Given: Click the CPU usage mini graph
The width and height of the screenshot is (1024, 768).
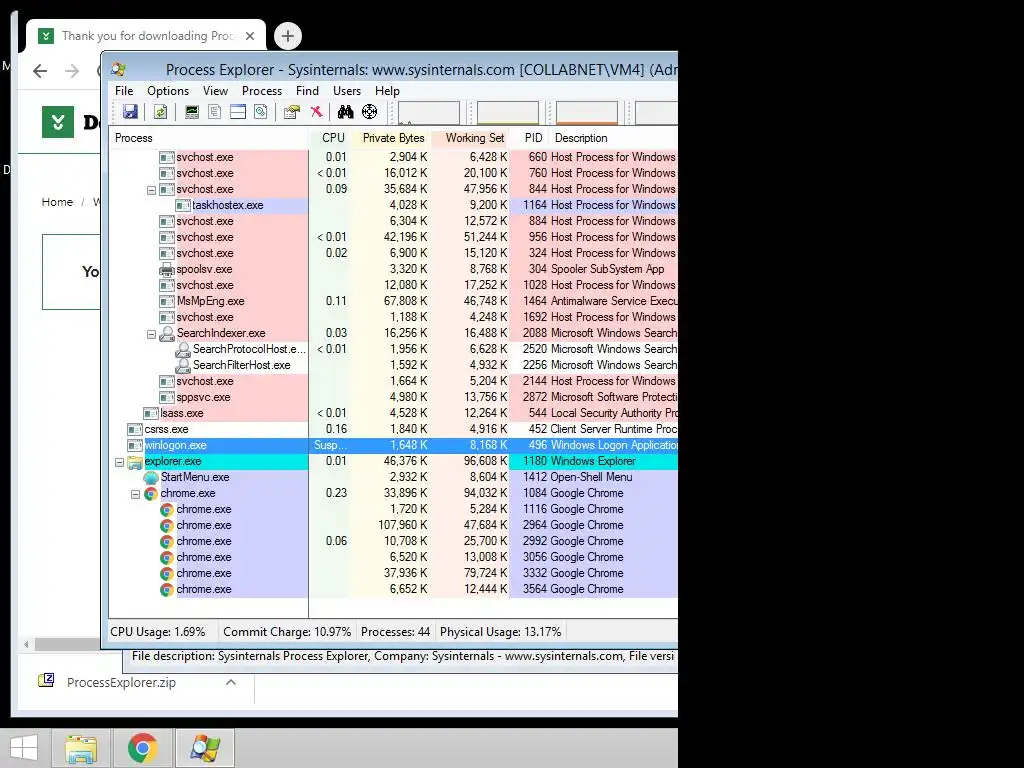Looking at the screenshot, I should (x=428, y=112).
